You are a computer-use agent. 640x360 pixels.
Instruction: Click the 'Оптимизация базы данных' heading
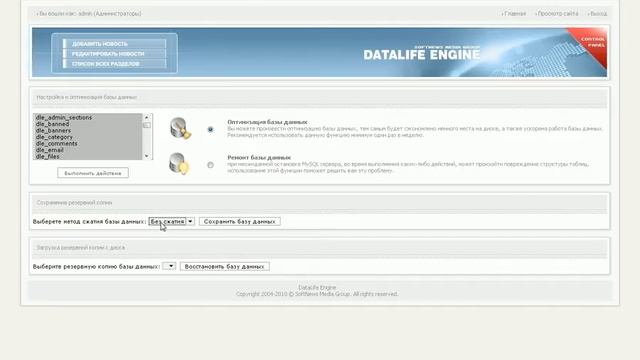click(x=267, y=122)
